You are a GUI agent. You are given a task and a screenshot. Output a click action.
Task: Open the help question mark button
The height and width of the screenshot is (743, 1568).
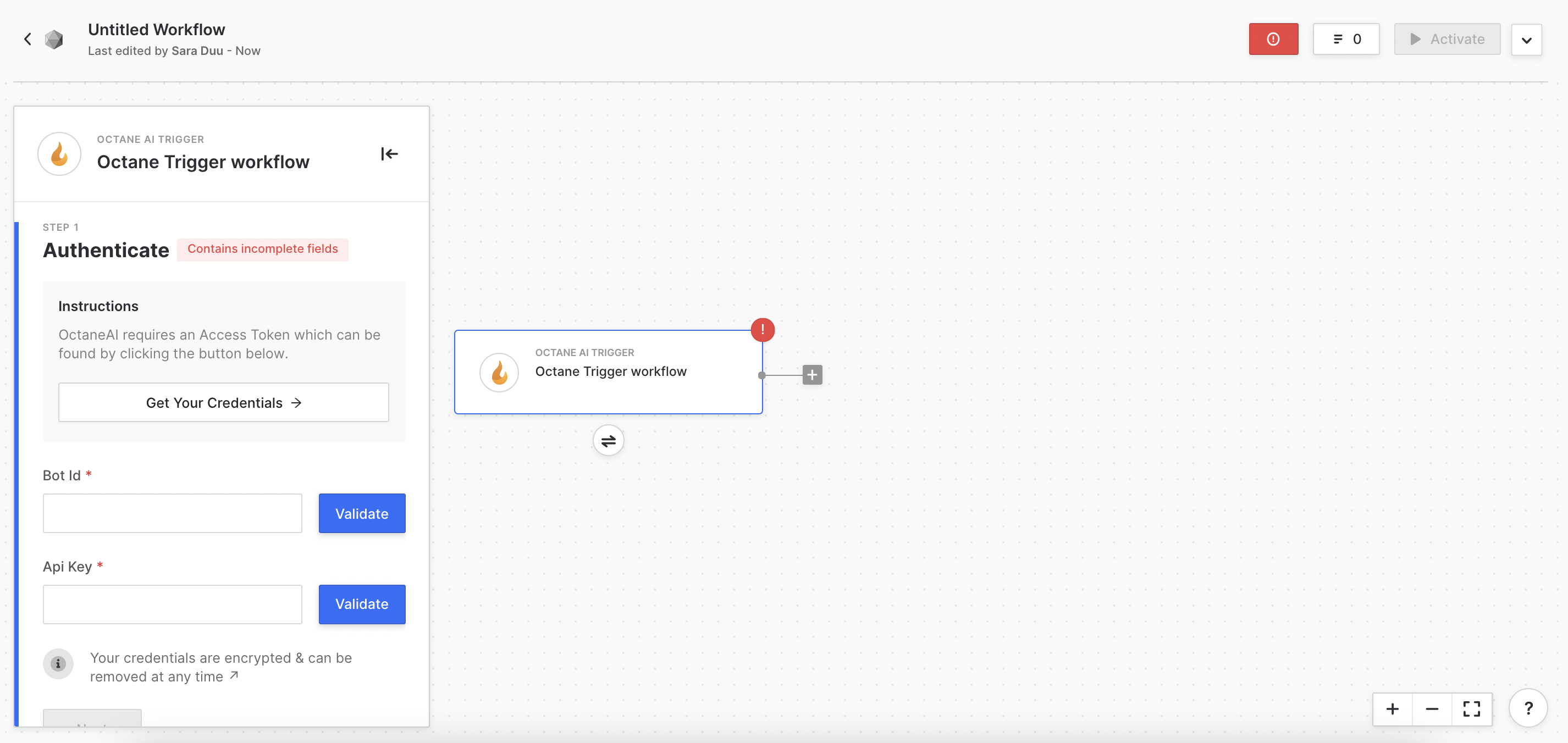pyautogui.click(x=1528, y=708)
